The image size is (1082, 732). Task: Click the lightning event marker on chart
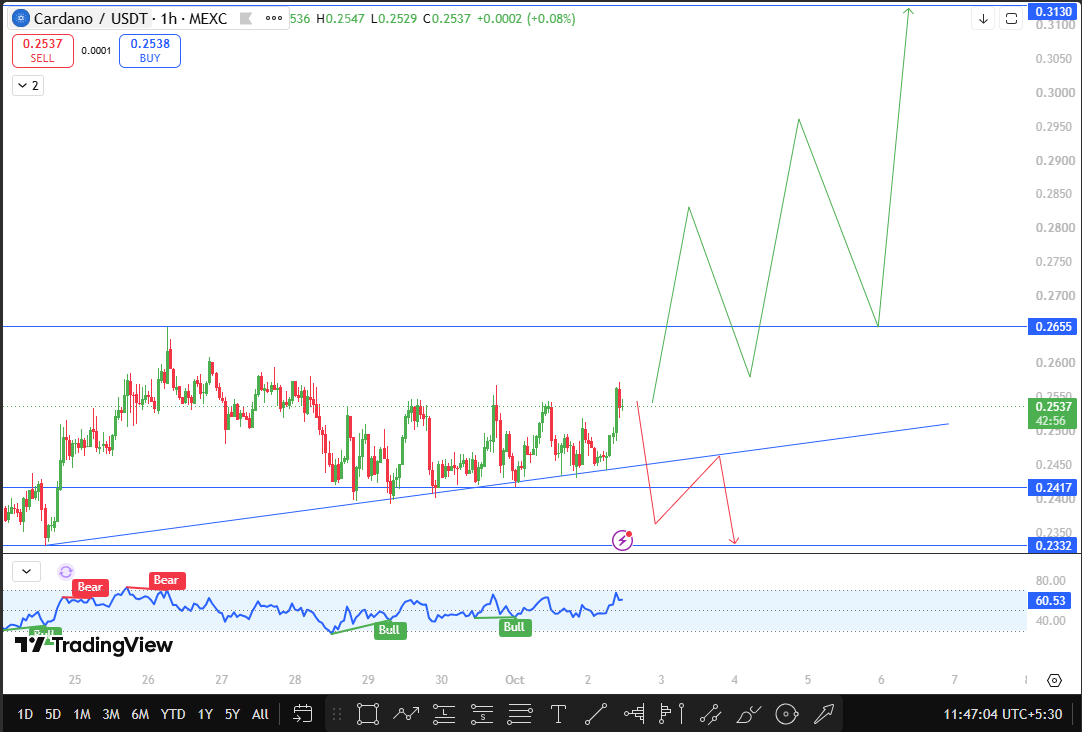pos(622,540)
